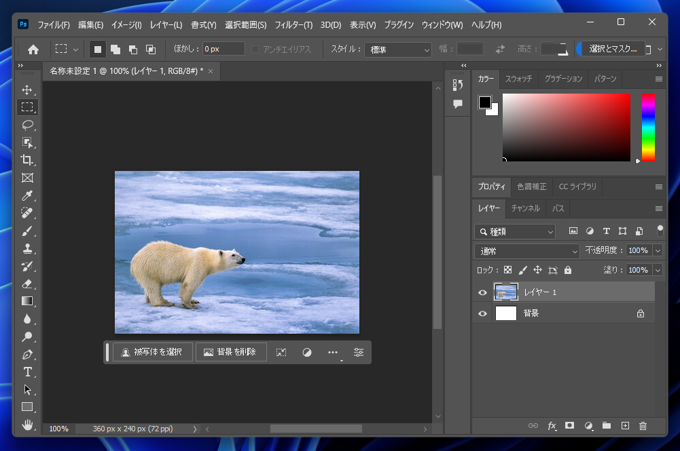Select the Eyedropper tool

pyautogui.click(x=28, y=195)
